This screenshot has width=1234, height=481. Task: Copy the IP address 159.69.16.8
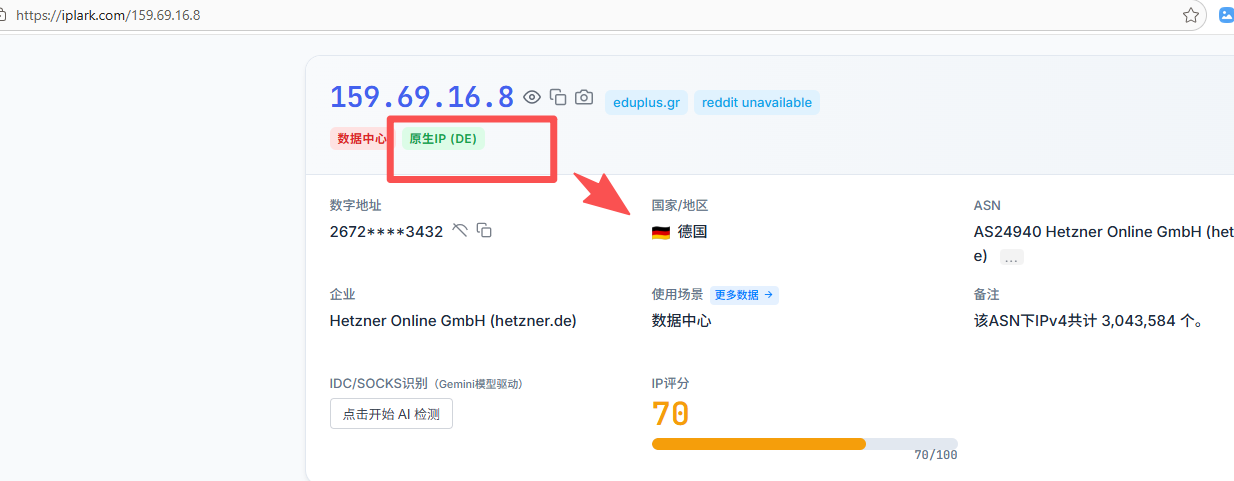click(558, 97)
